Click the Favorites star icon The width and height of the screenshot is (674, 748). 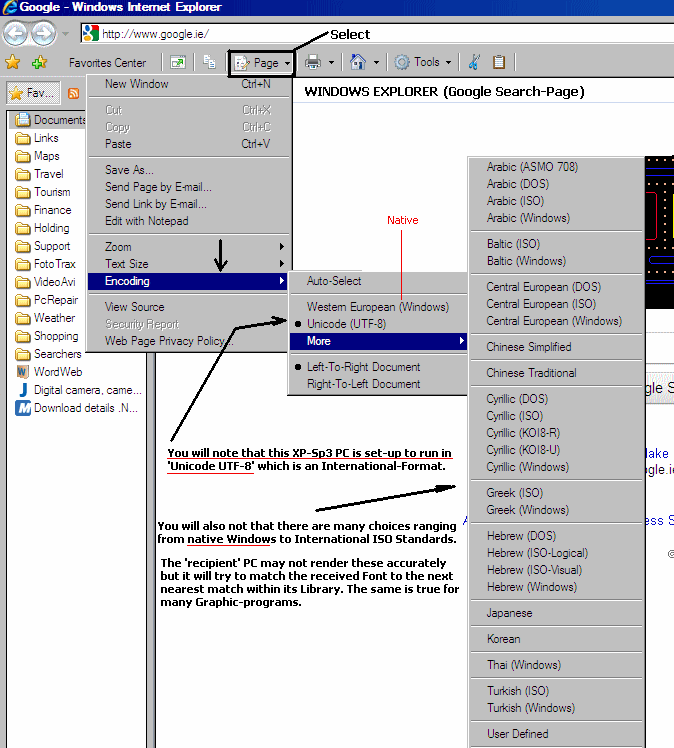(13, 62)
